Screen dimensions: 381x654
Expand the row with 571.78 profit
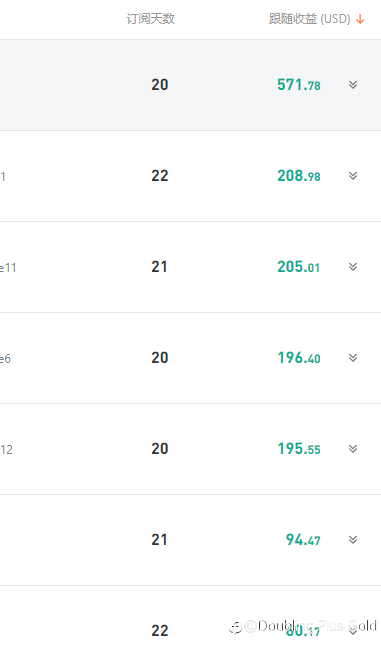(x=353, y=85)
